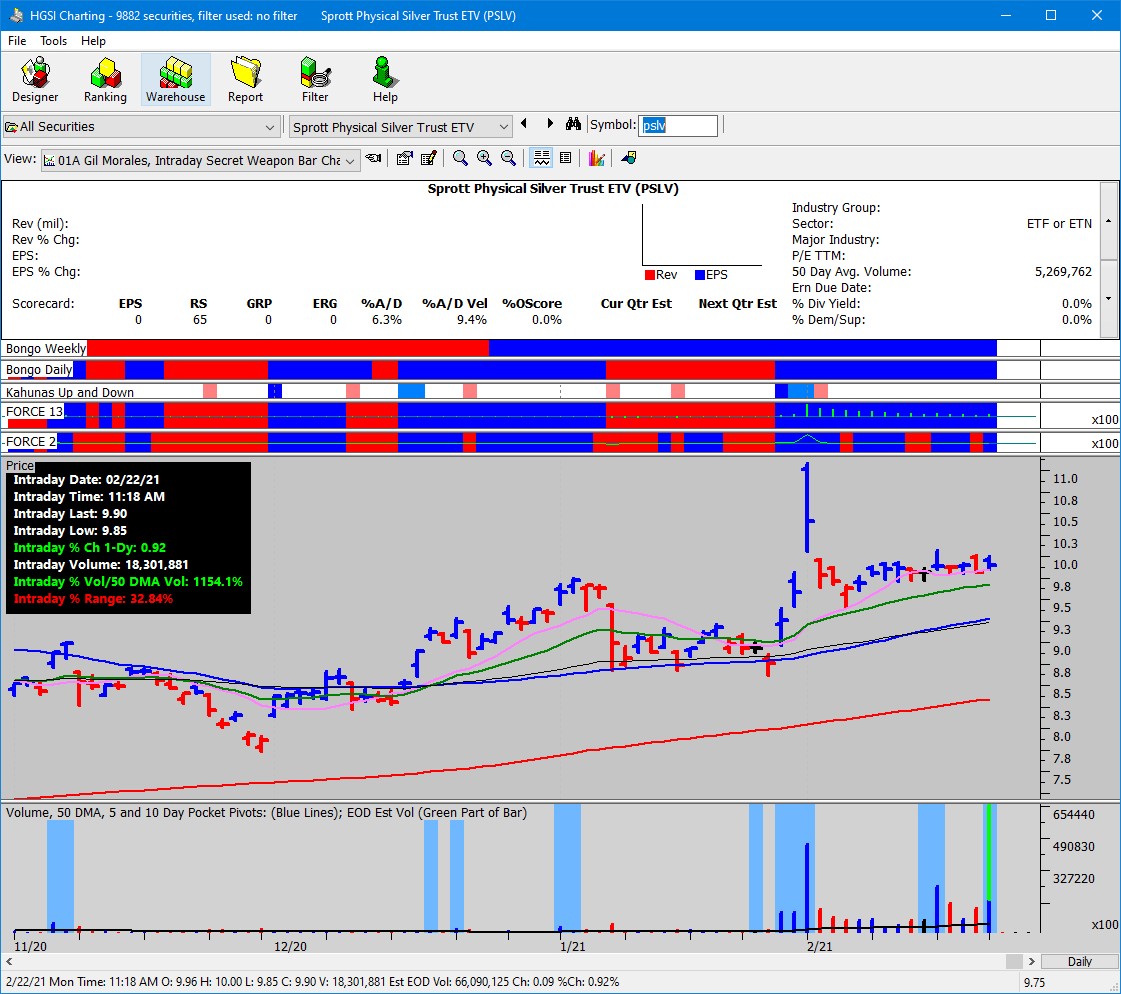Click the shapes icon in view toolbar

coord(629,159)
